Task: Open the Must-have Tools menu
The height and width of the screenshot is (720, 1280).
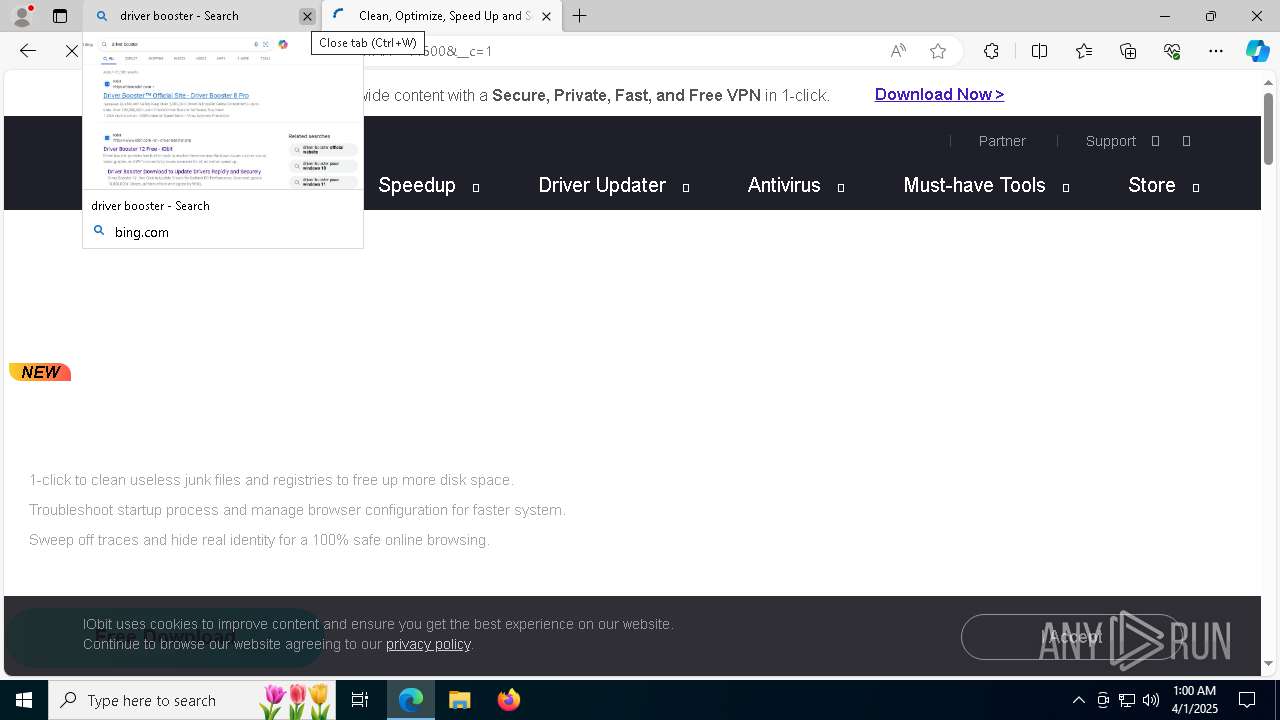Action: click(974, 185)
